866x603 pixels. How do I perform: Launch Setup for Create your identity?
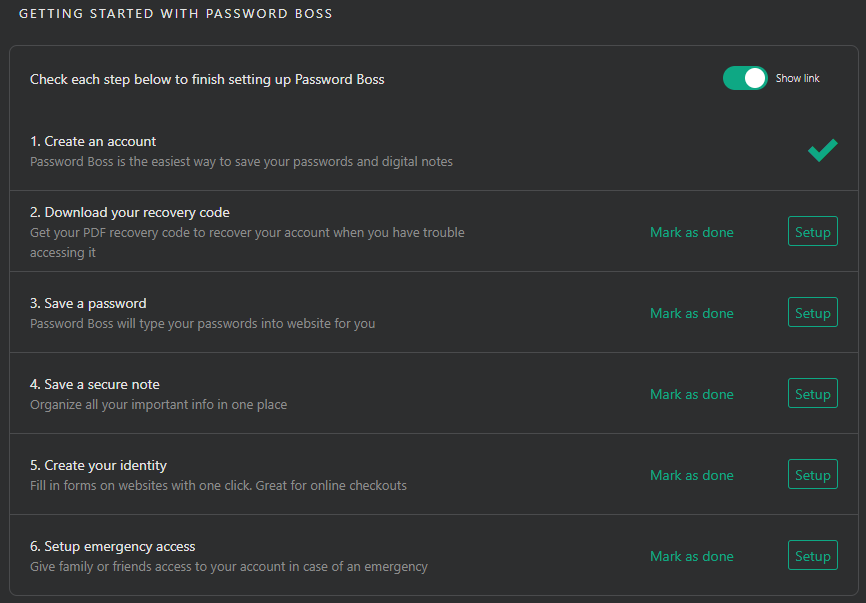point(812,475)
